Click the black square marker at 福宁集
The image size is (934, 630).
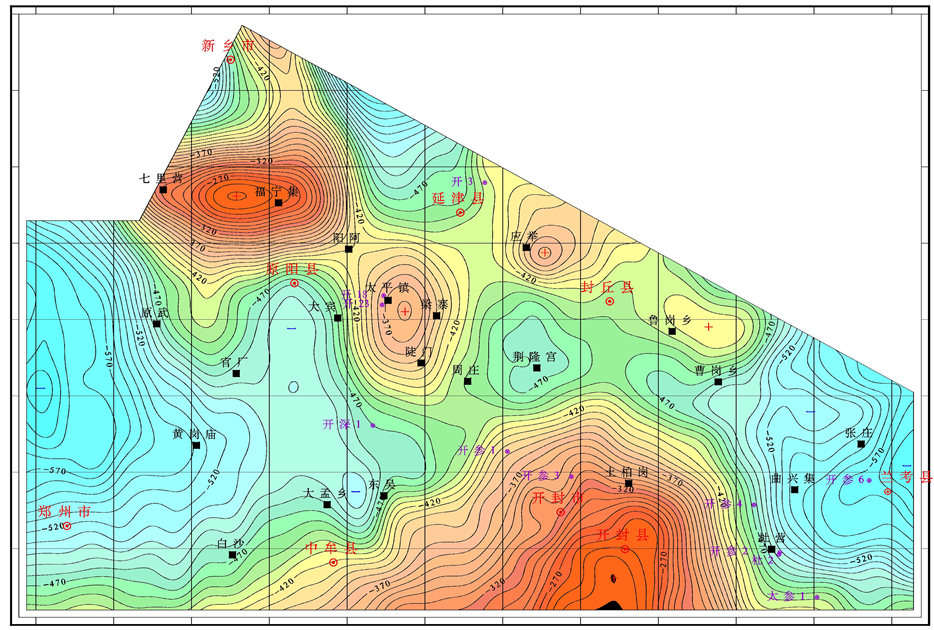(278, 203)
